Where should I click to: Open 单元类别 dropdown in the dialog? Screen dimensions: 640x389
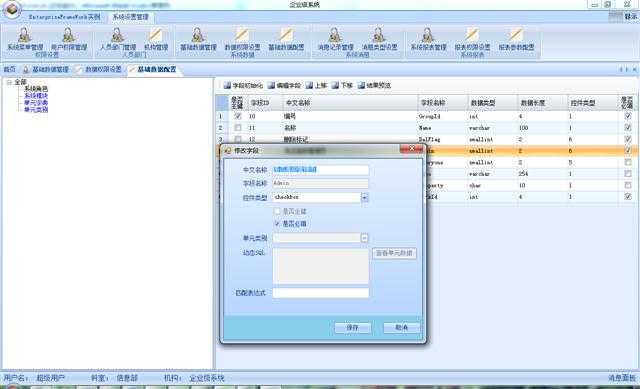364,238
